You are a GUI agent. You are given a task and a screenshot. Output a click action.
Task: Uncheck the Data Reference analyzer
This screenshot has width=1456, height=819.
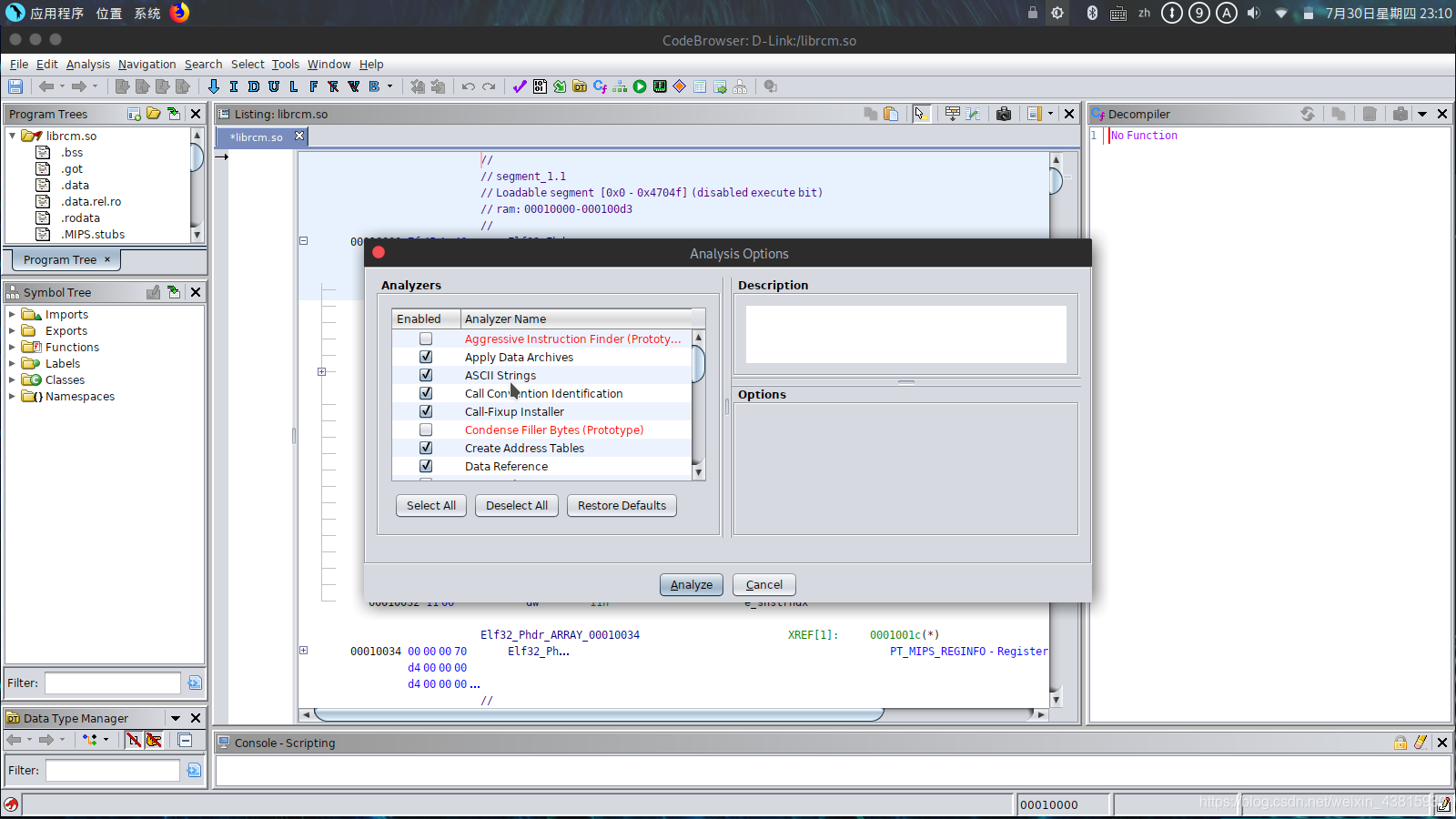click(426, 466)
